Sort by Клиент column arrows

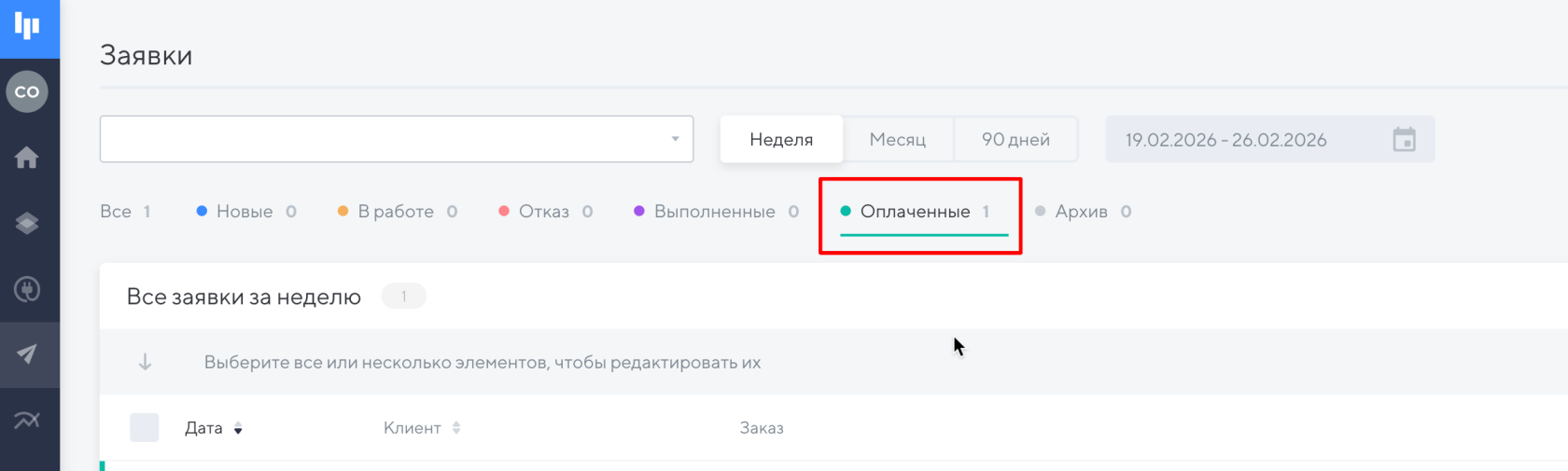(x=456, y=428)
